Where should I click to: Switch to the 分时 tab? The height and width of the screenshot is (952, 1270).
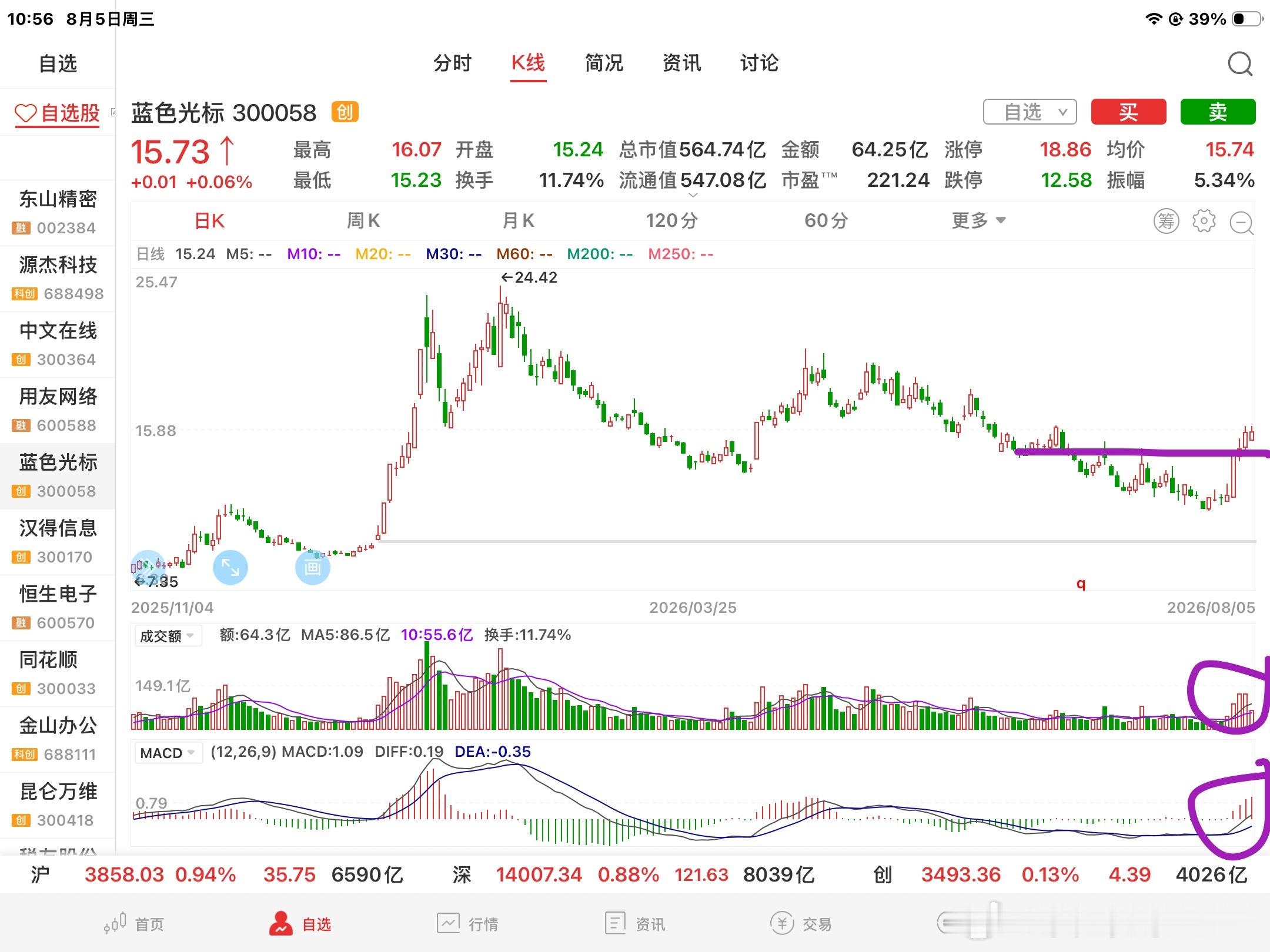(x=452, y=63)
